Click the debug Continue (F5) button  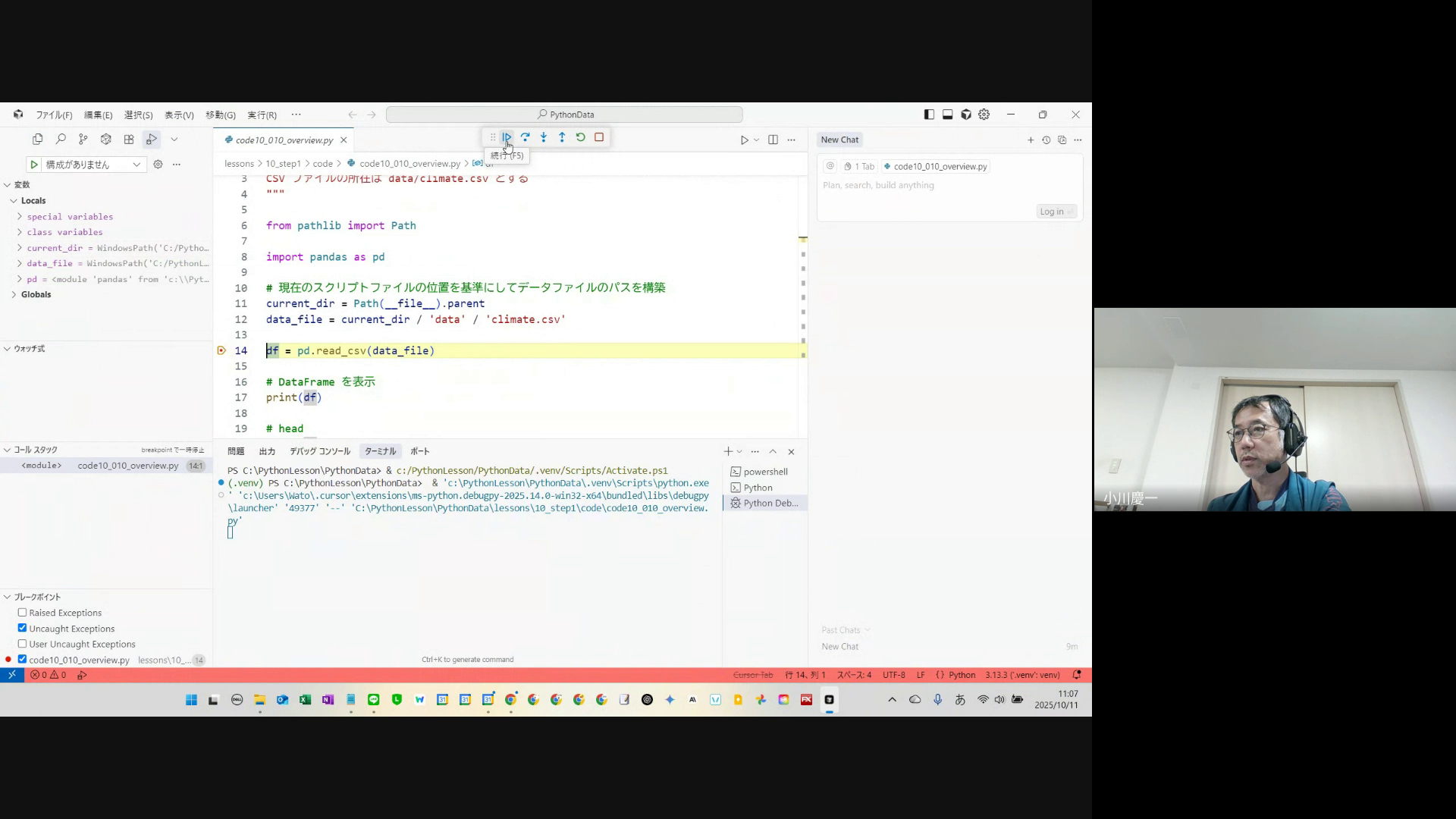click(x=507, y=137)
